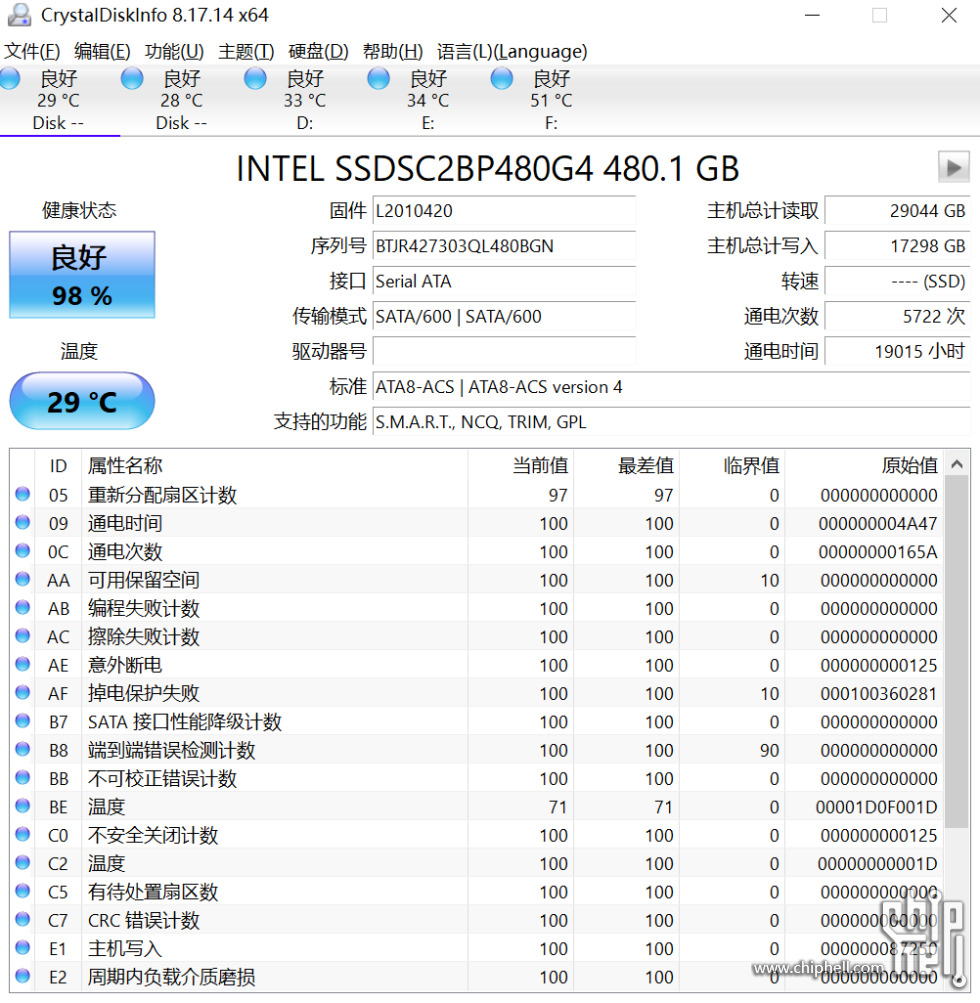This screenshot has width=980, height=1003.
Task: Click the drive title INTEL SSDSC2BP480G4 480.1 GB
Action: (487, 169)
